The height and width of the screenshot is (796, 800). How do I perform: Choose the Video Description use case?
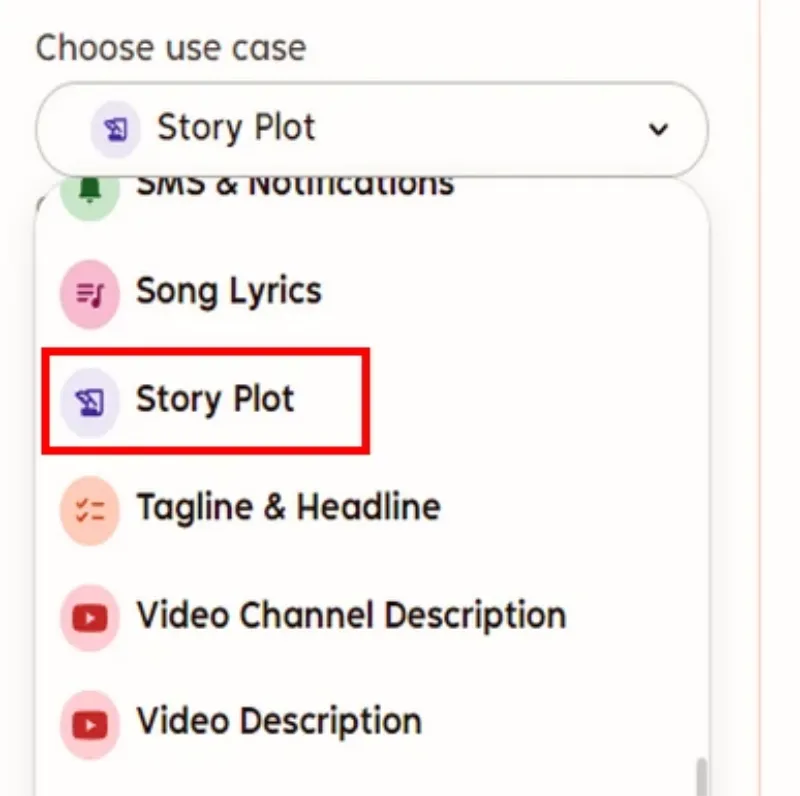click(x=372, y=725)
